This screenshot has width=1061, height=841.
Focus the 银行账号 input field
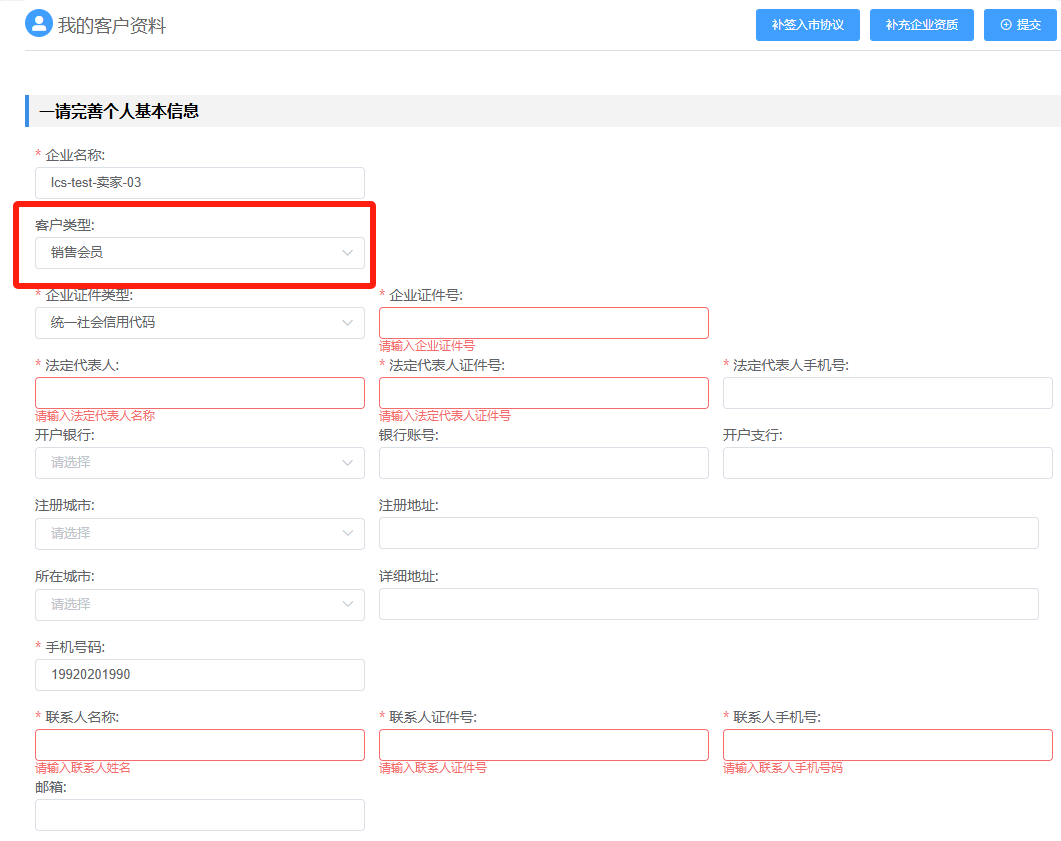543,463
